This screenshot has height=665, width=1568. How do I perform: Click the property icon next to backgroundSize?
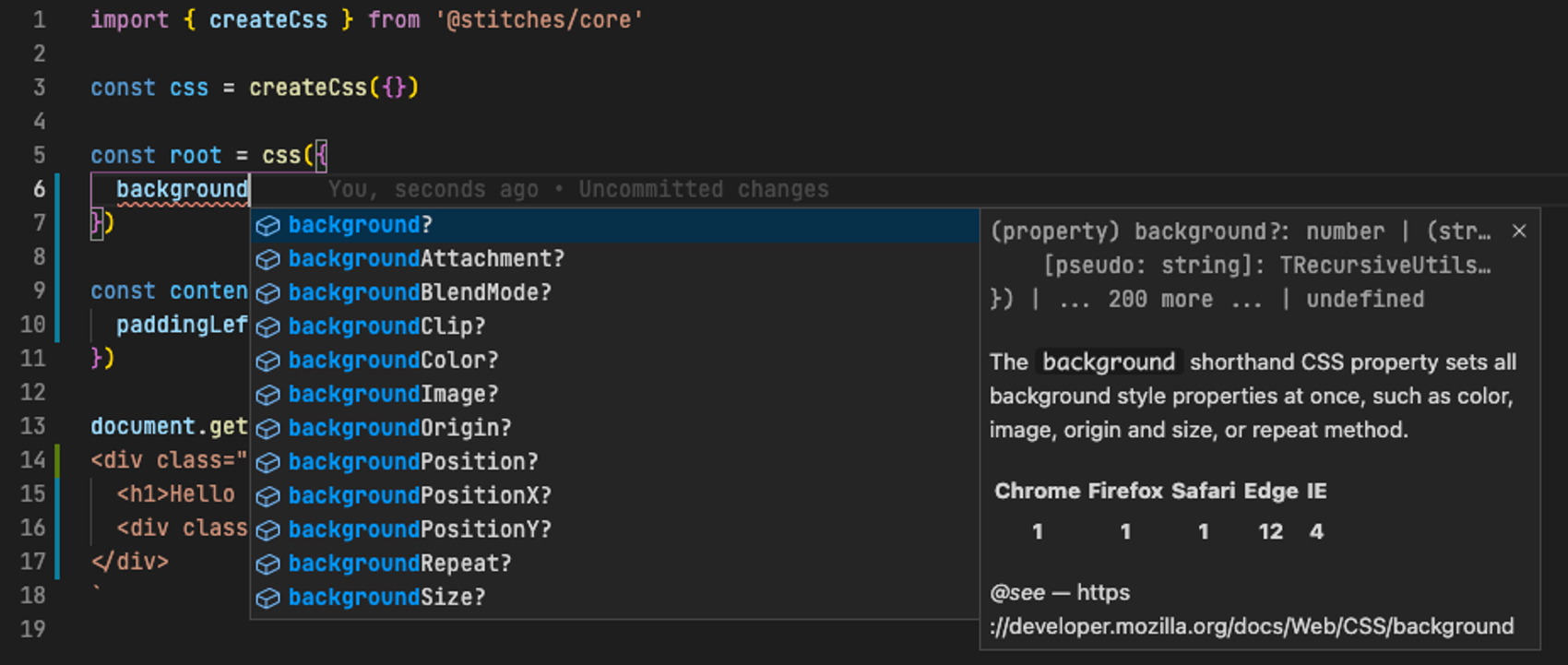pos(267,598)
